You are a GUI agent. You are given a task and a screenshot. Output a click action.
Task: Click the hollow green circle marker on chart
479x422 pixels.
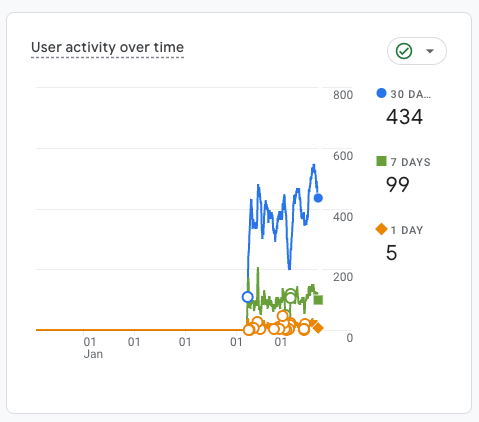tap(291, 298)
